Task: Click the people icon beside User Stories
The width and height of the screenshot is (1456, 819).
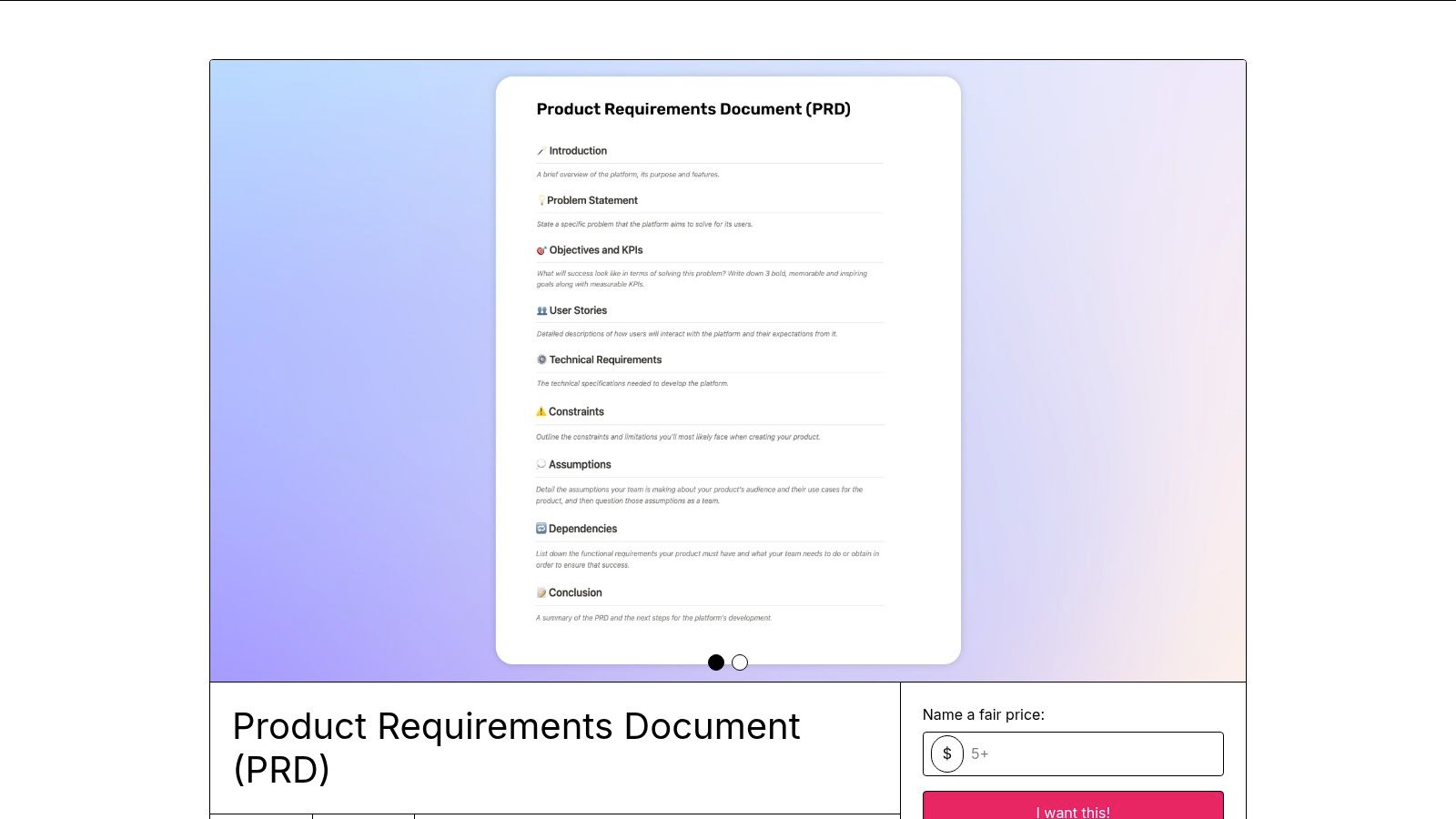Action: pyautogui.click(x=541, y=310)
